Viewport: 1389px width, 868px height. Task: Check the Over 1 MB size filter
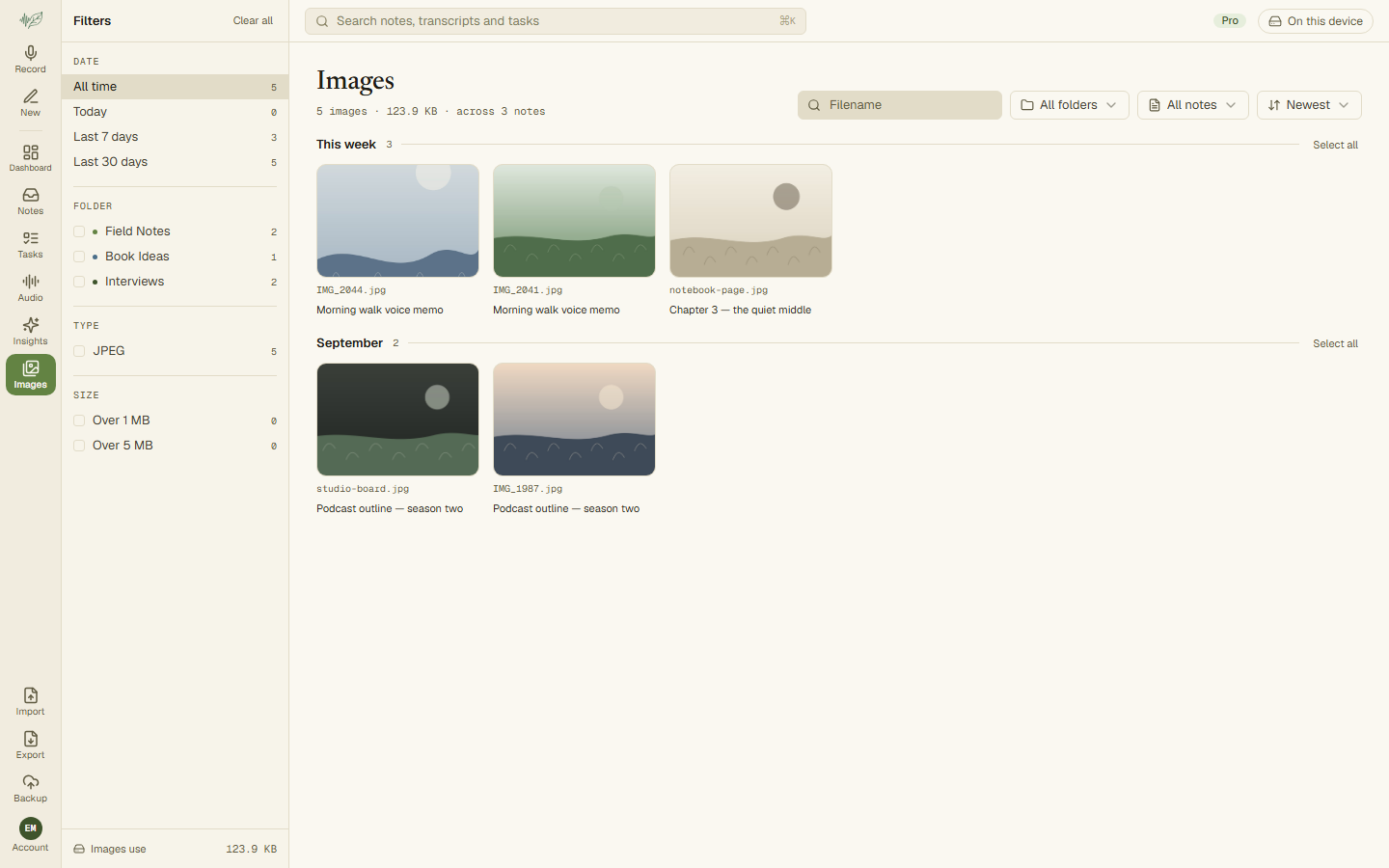[x=79, y=420]
